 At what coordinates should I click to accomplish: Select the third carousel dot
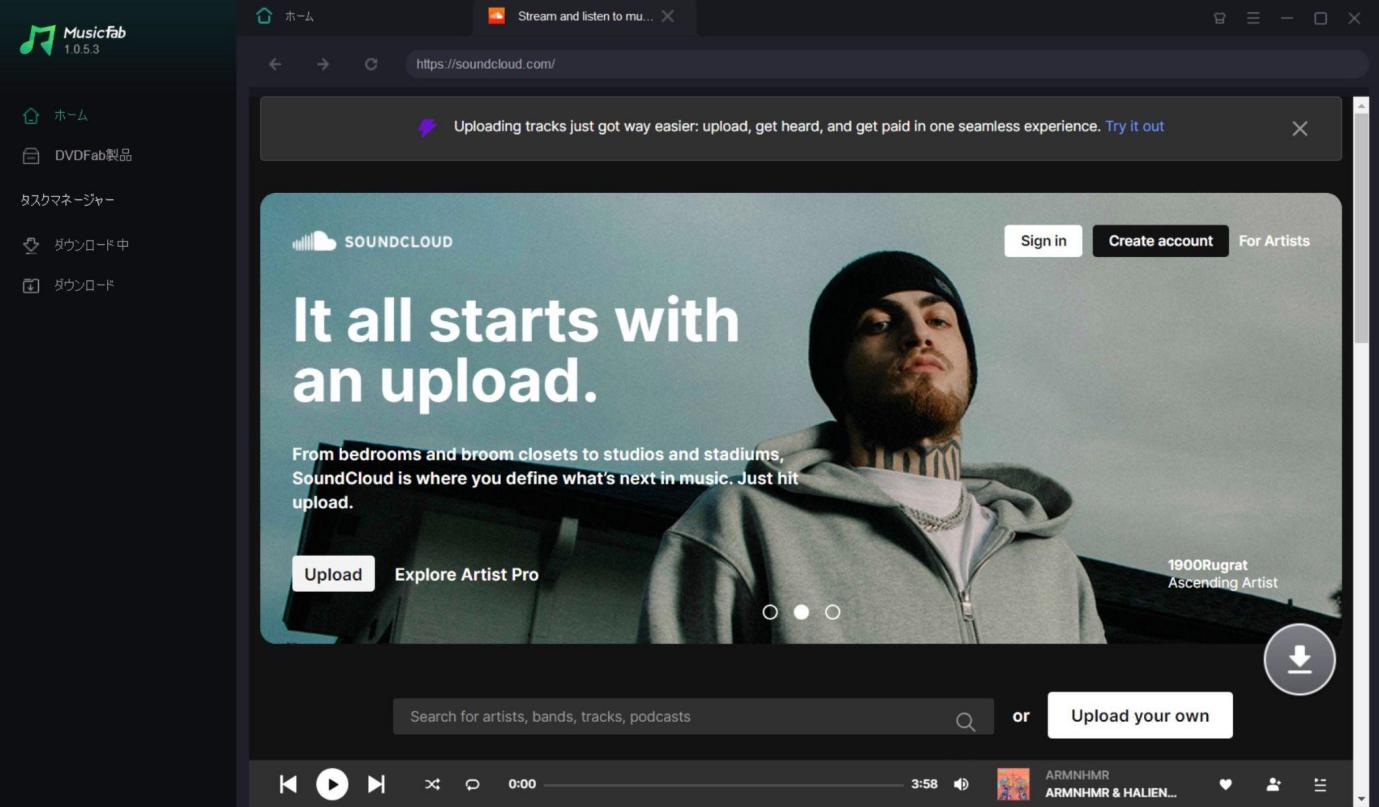click(832, 612)
